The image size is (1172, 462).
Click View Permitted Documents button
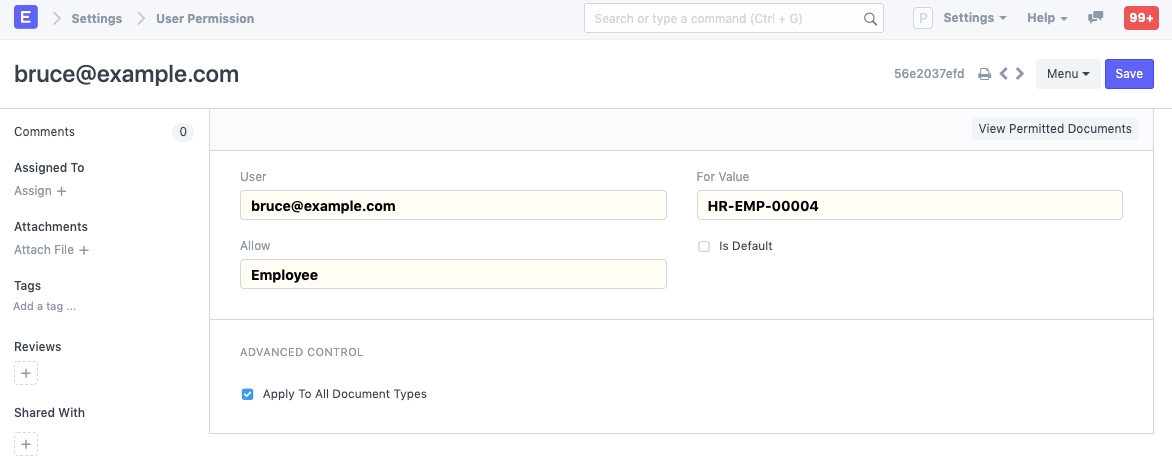pos(1055,129)
